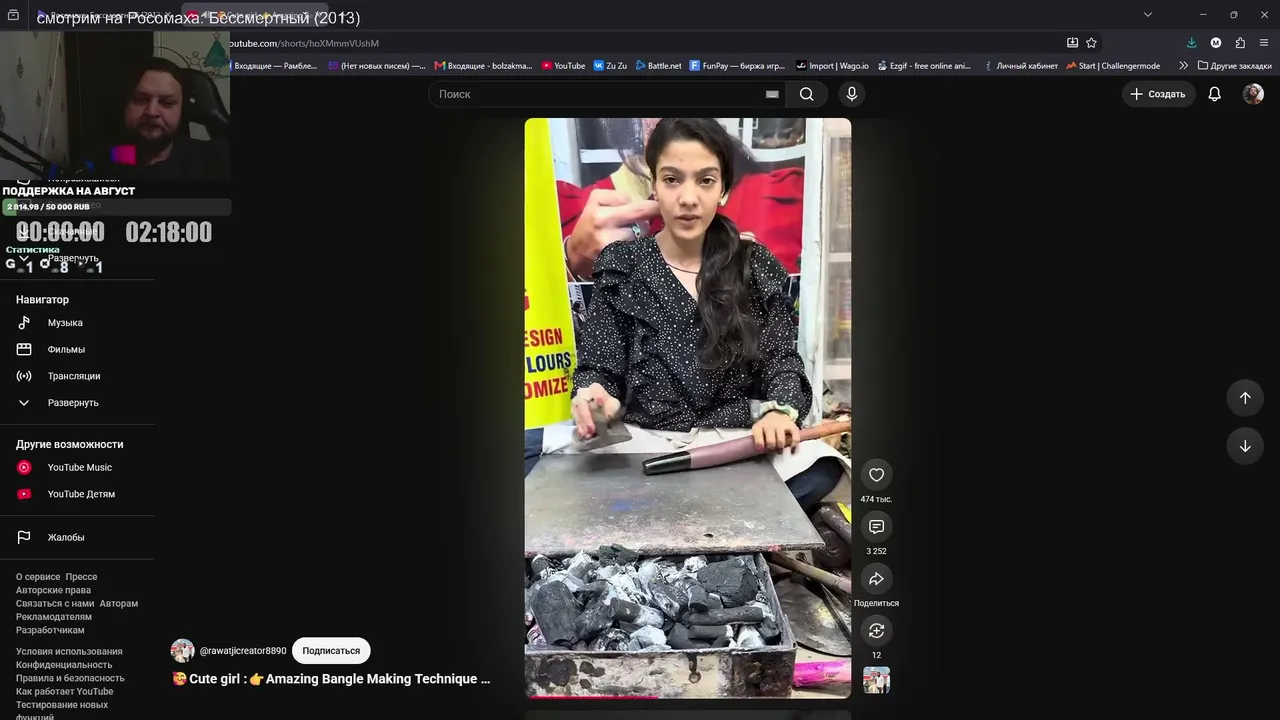Go to the previous Short with up arrow
The width and height of the screenshot is (1280, 720).
tap(1245, 398)
